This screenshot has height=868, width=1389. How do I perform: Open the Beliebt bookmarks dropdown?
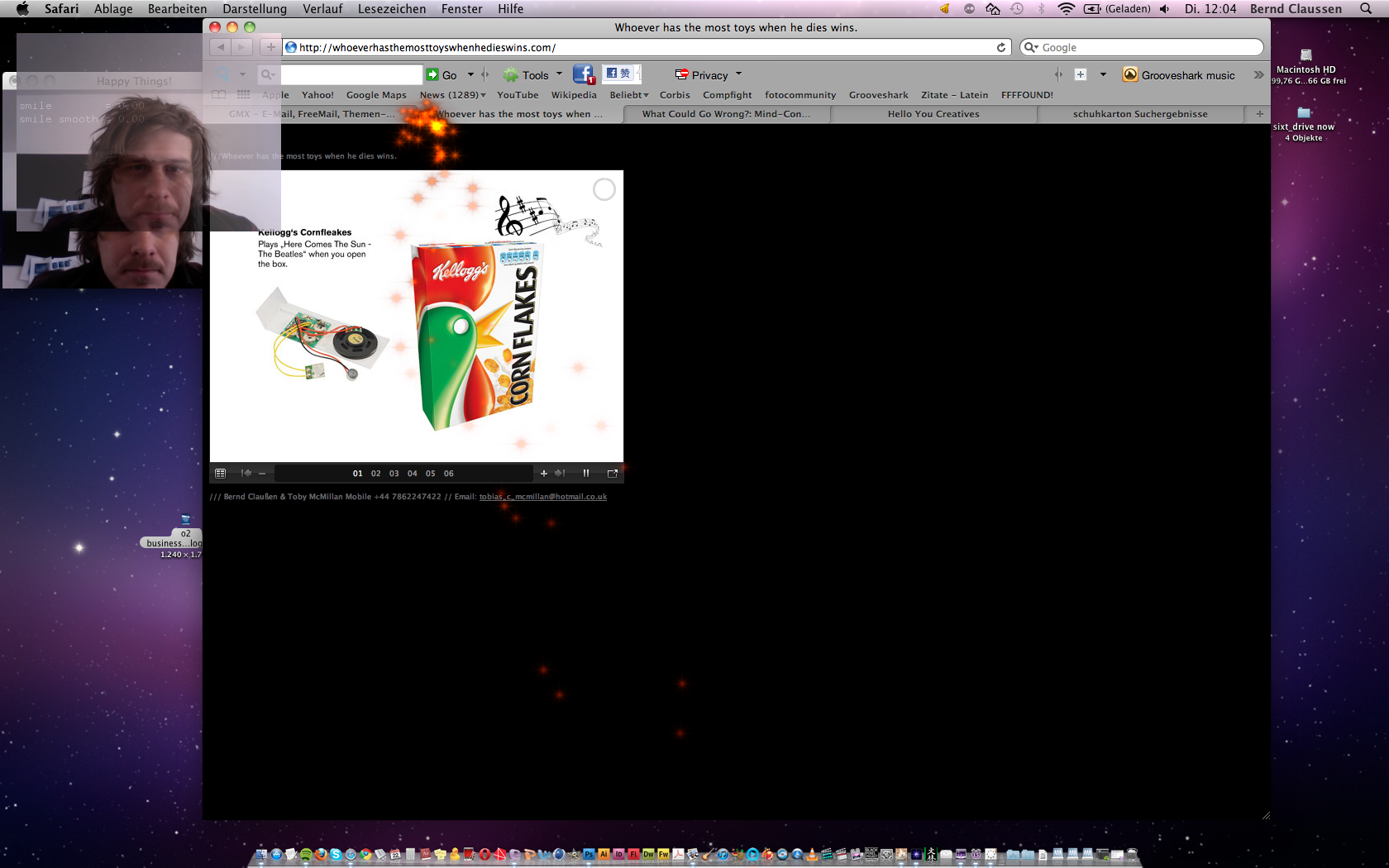pos(628,95)
